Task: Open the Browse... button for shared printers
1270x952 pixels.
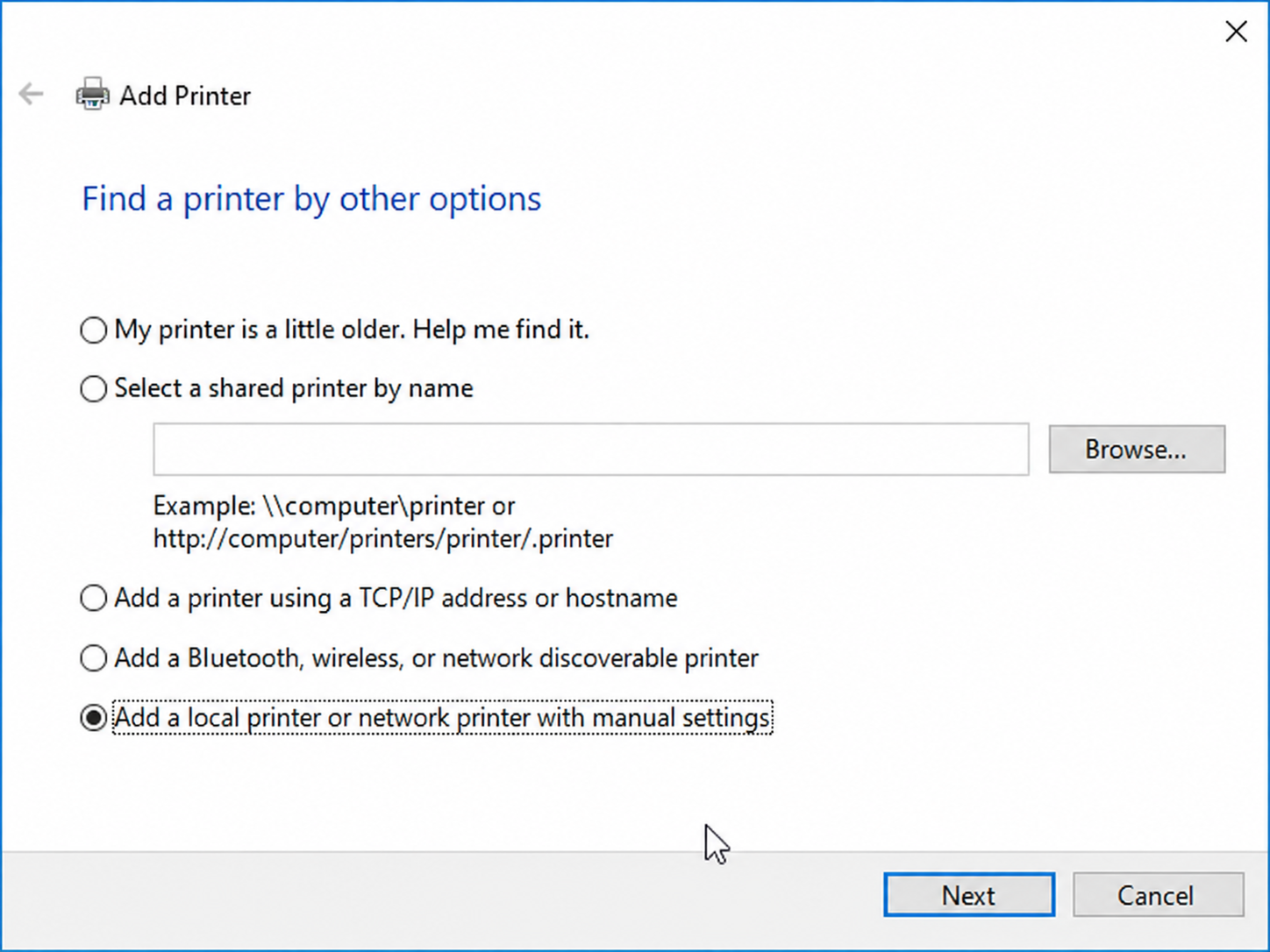Action: click(x=1137, y=450)
